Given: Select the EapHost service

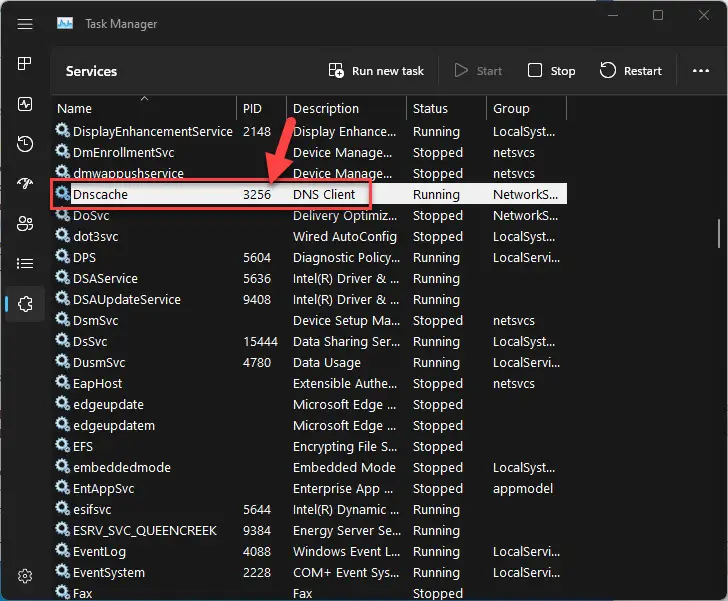Looking at the screenshot, I should point(309,383).
